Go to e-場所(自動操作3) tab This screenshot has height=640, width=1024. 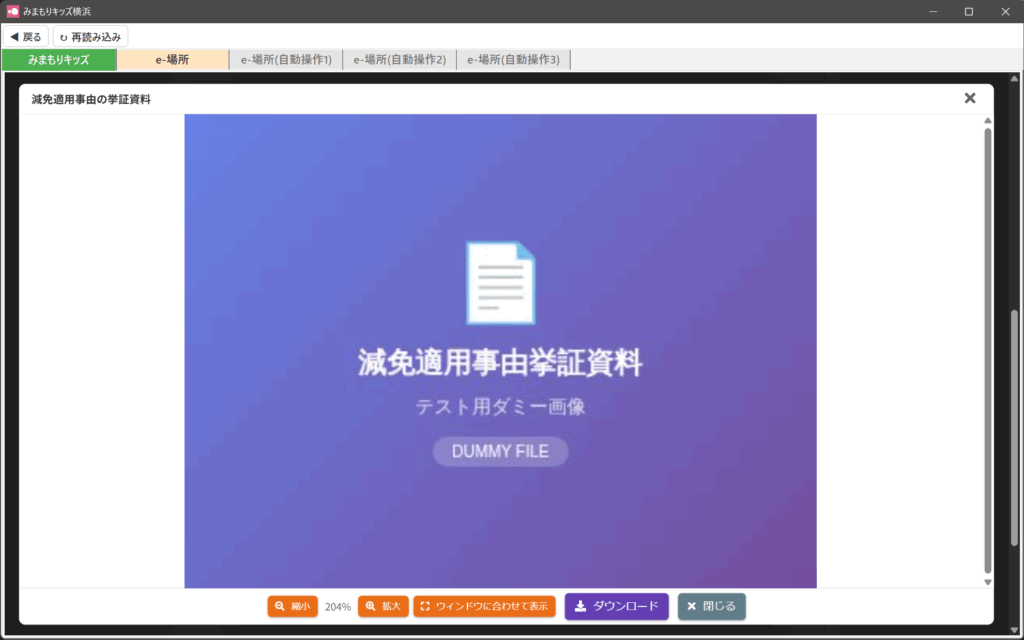click(513, 60)
